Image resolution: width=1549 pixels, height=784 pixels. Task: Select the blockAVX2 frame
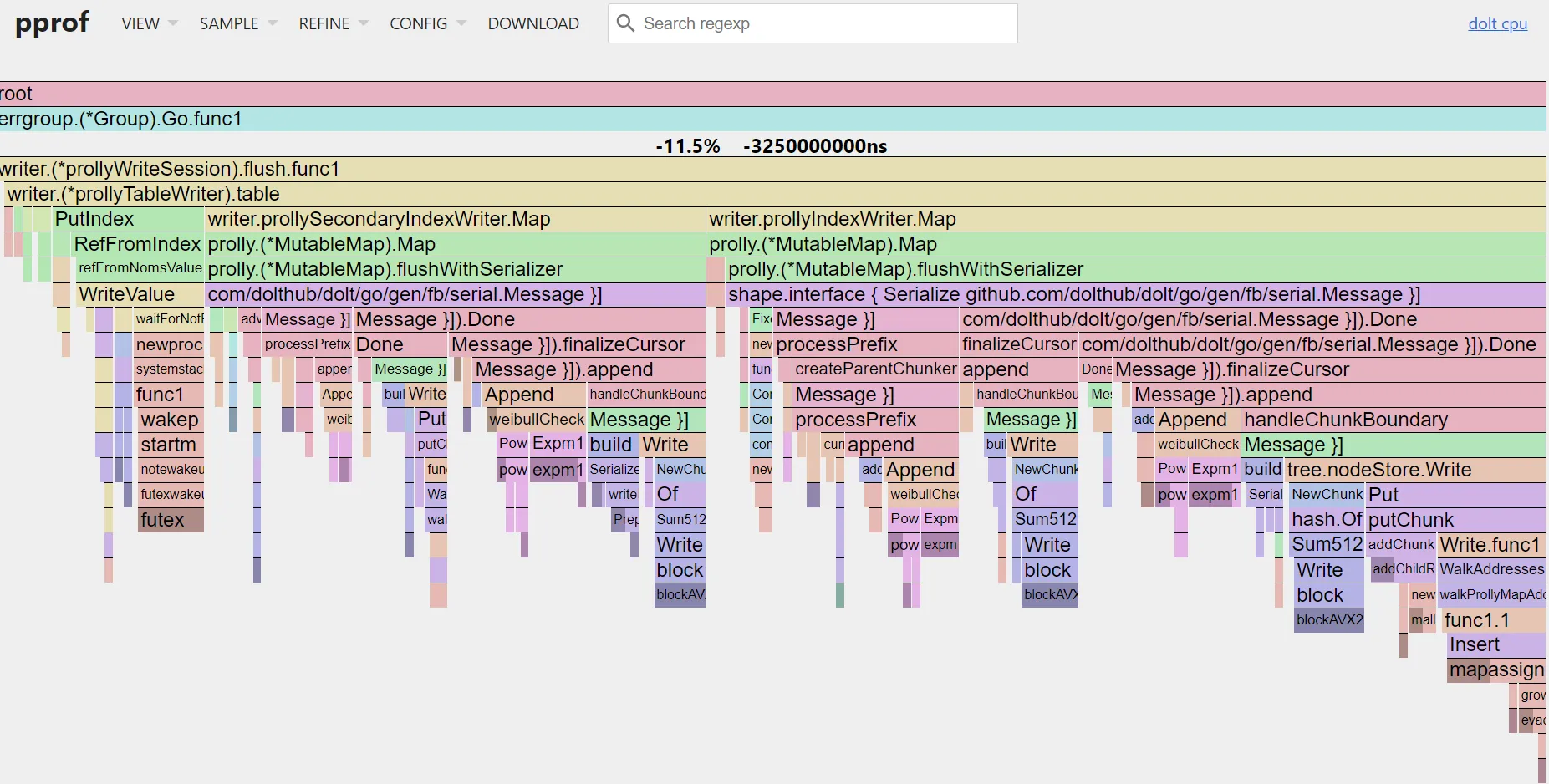coord(1328,620)
